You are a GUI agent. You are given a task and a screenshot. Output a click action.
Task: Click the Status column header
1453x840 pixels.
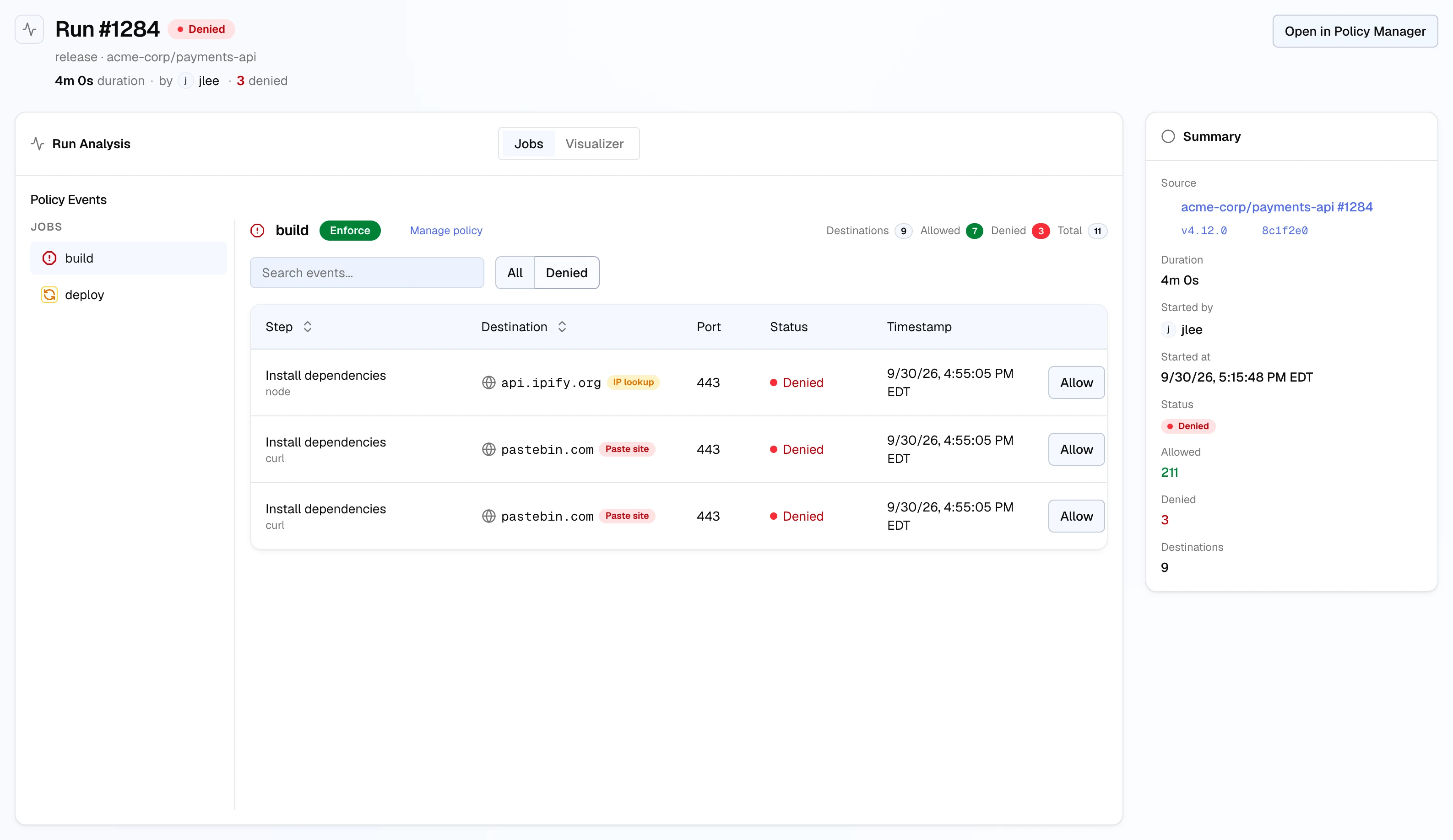[789, 327]
